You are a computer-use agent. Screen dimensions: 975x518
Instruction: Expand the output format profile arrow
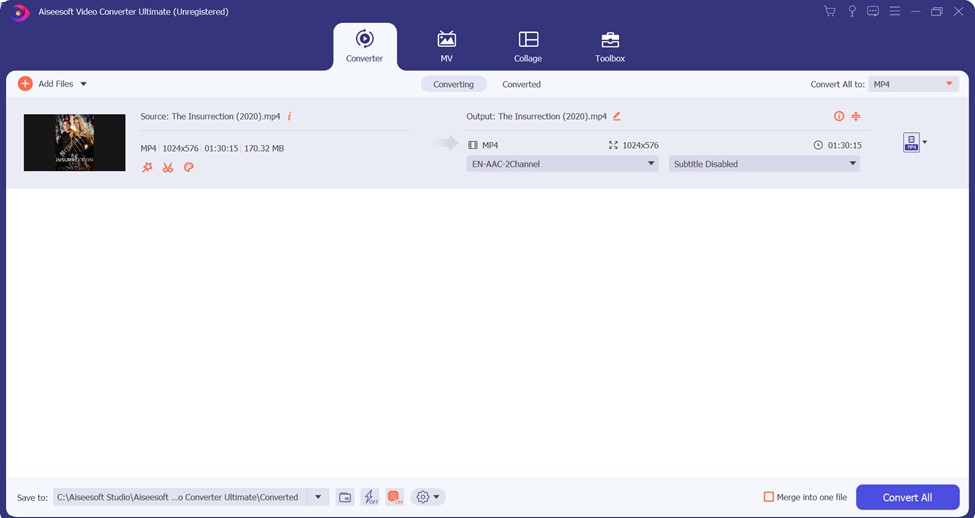click(925, 142)
